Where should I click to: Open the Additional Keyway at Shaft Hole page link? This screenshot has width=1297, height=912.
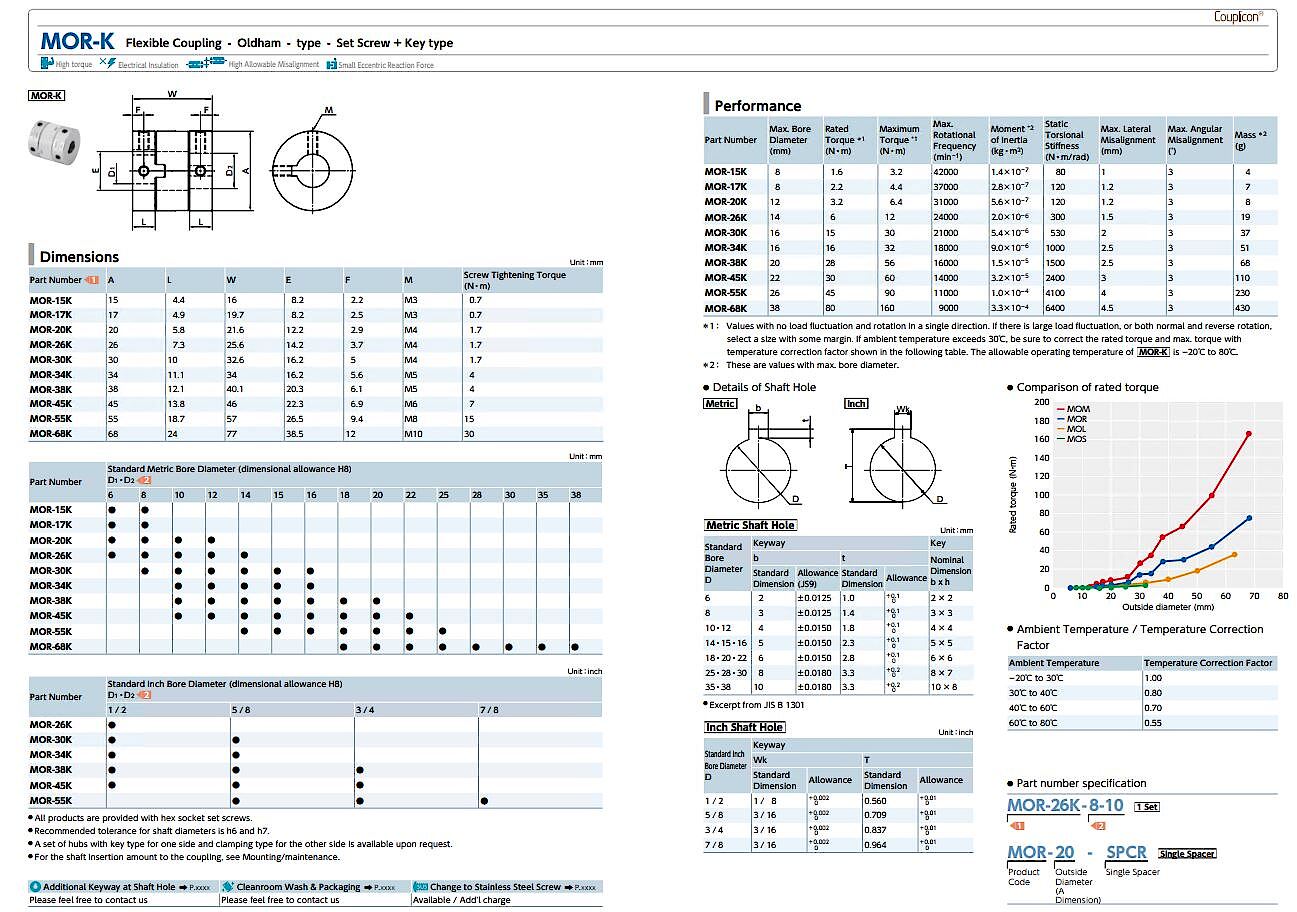[196, 887]
